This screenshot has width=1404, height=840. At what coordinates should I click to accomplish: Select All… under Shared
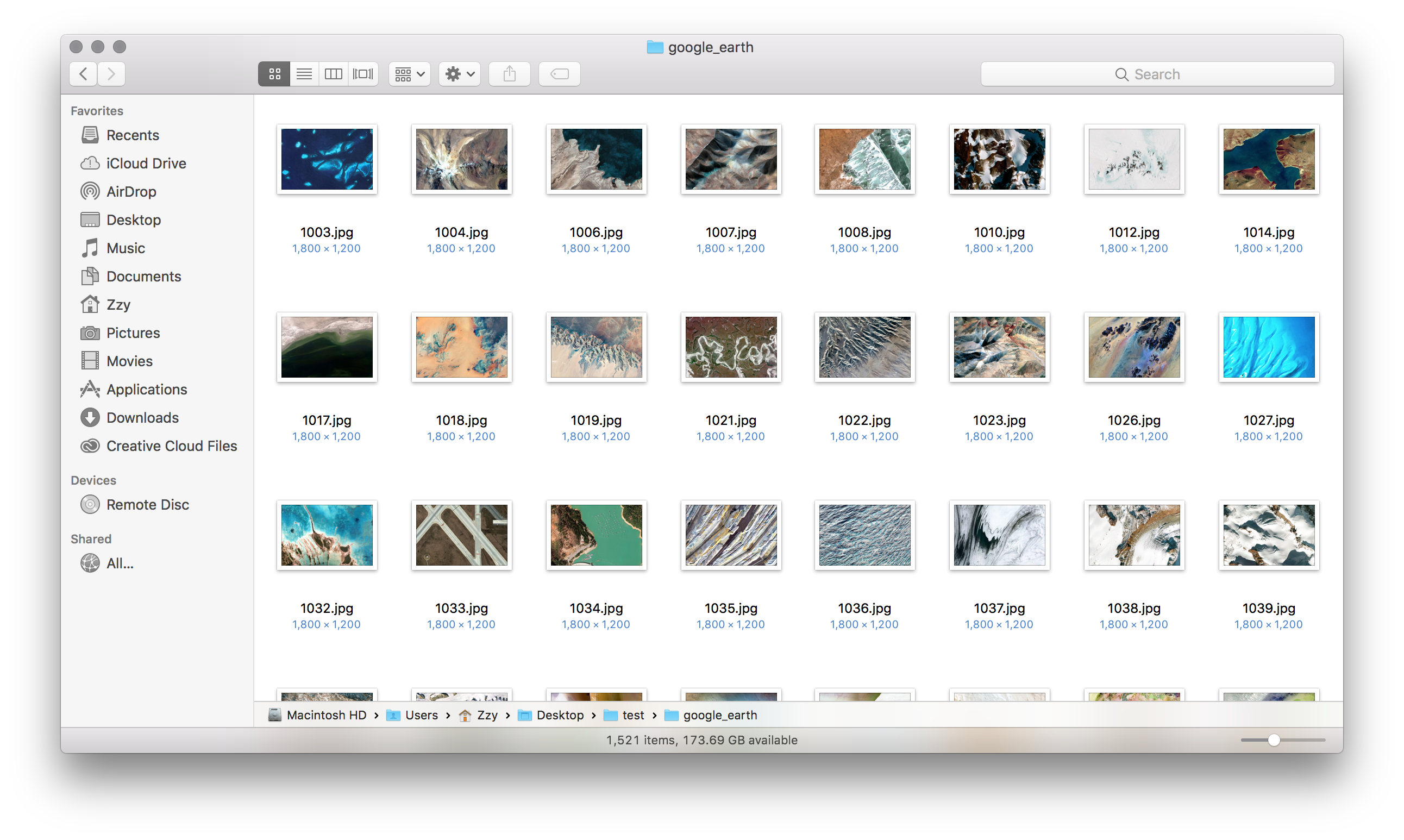point(107,564)
